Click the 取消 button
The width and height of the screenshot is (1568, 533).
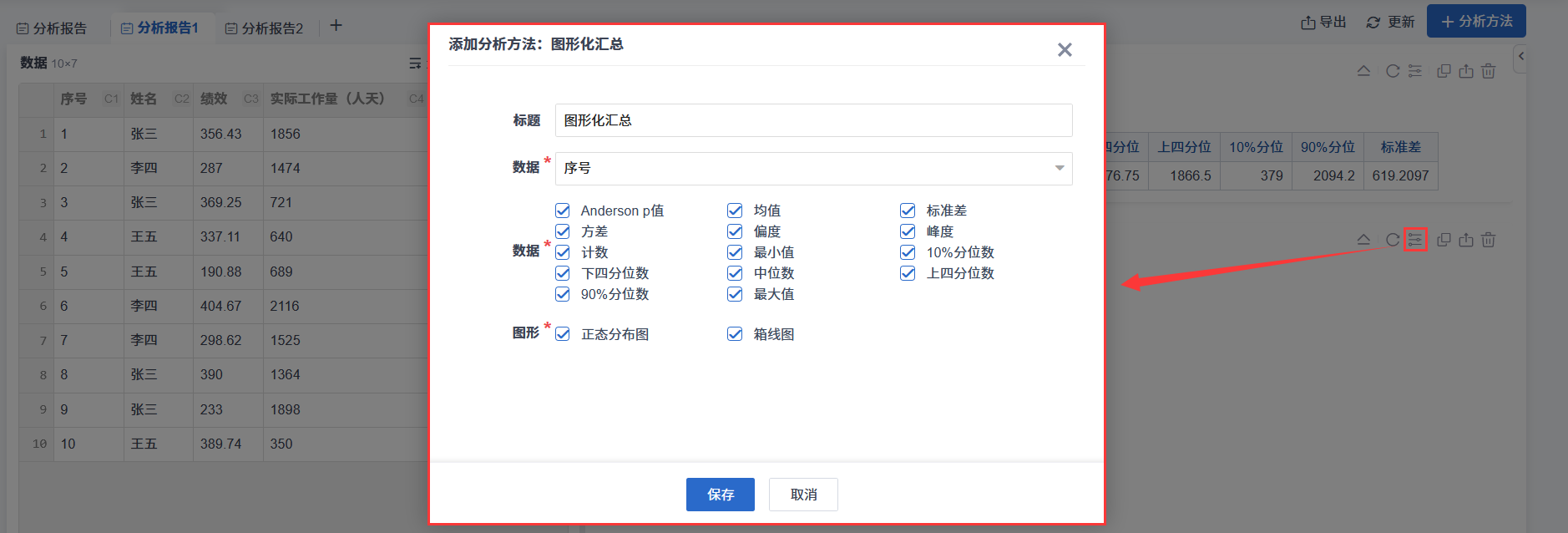(803, 495)
